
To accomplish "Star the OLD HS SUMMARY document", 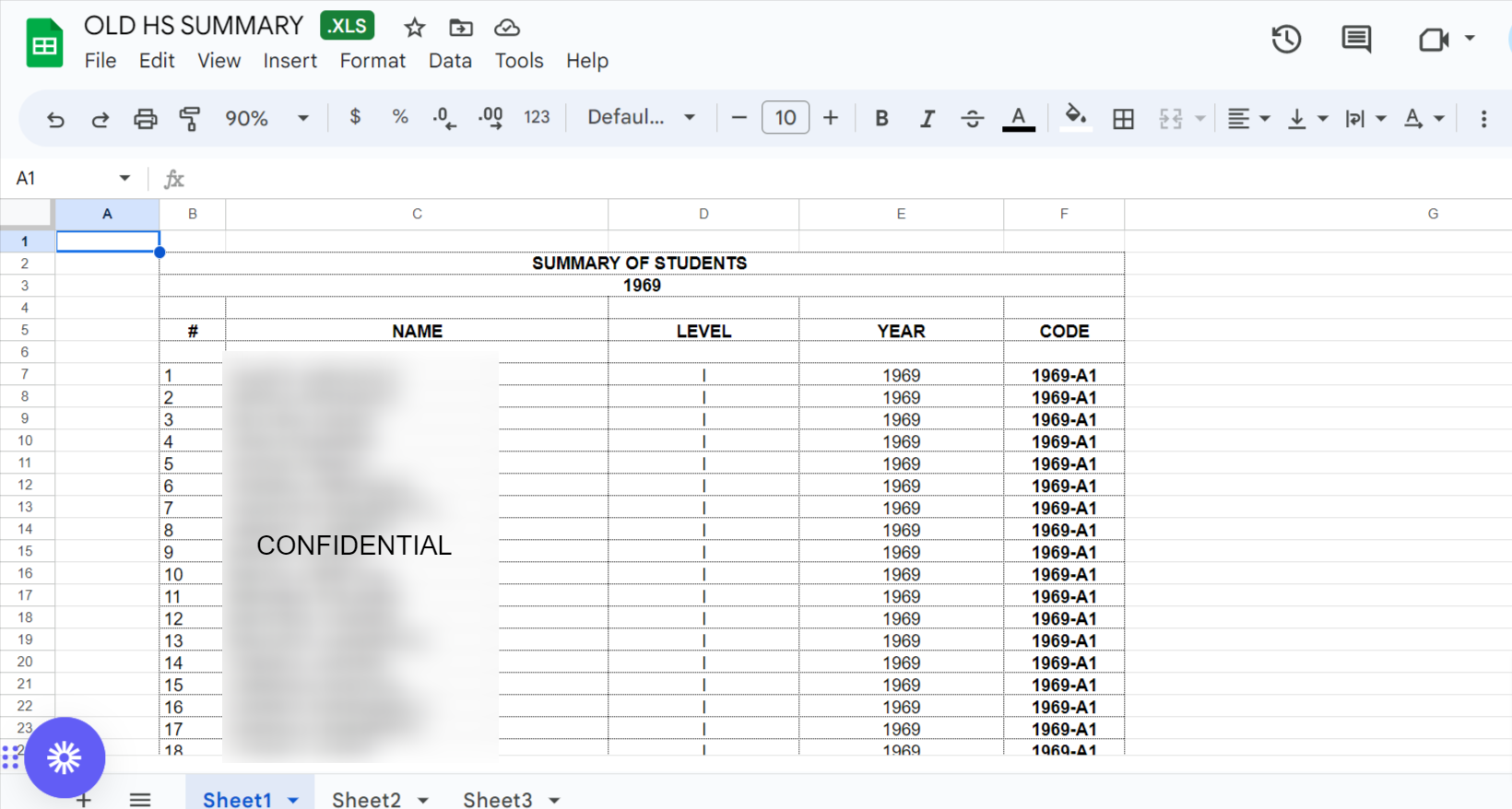I will click(x=415, y=28).
